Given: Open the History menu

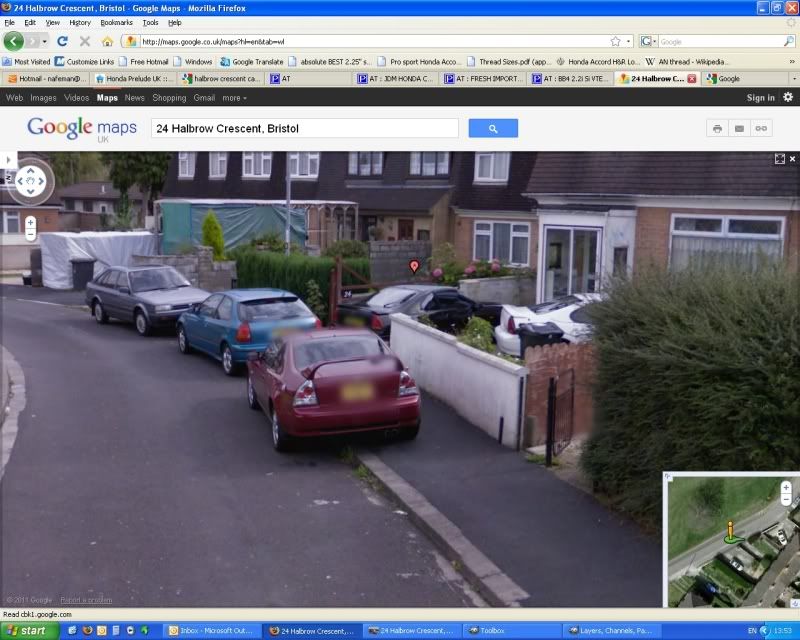Looking at the screenshot, I should (80, 22).
